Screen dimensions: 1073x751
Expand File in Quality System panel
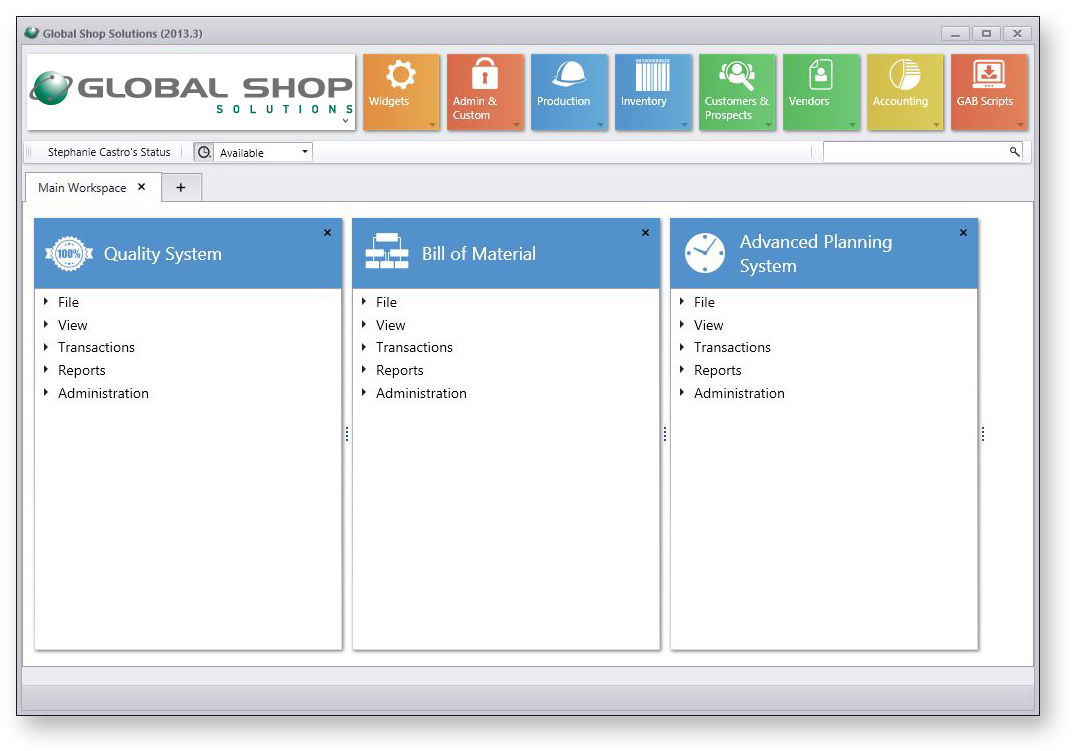(x=68, y=302)
